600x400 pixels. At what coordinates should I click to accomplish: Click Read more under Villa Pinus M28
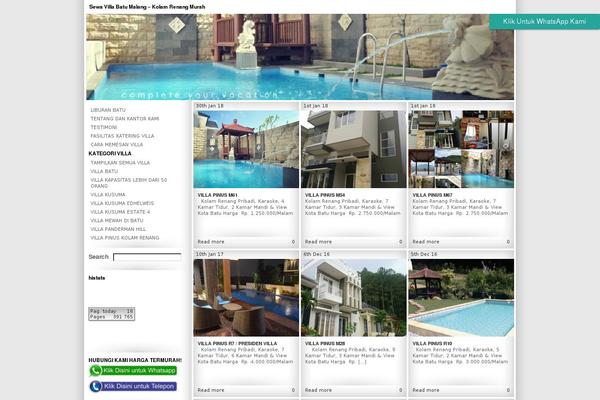[318, 390]
